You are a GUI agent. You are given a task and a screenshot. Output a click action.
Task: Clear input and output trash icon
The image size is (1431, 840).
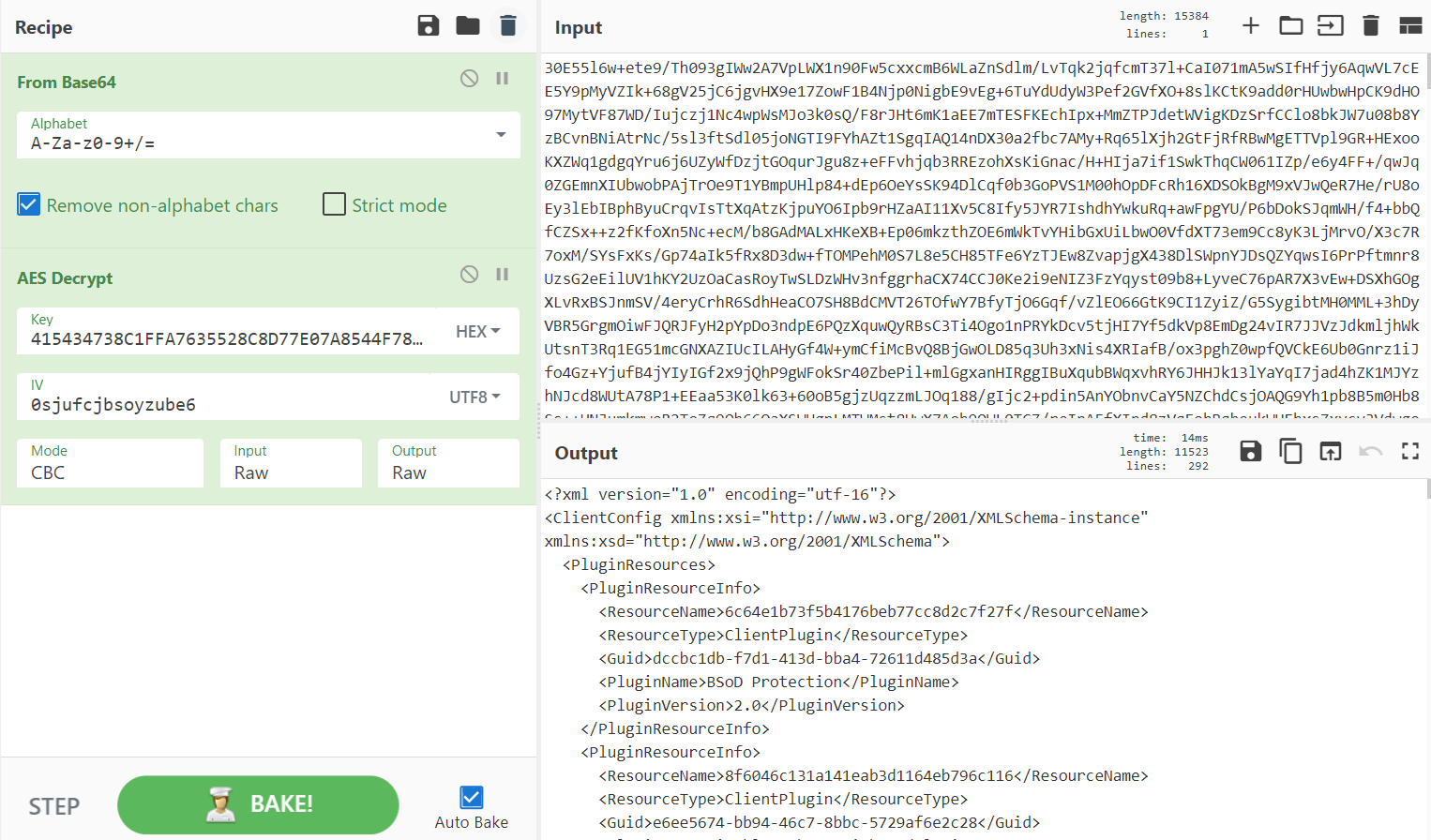point(1371,25)
